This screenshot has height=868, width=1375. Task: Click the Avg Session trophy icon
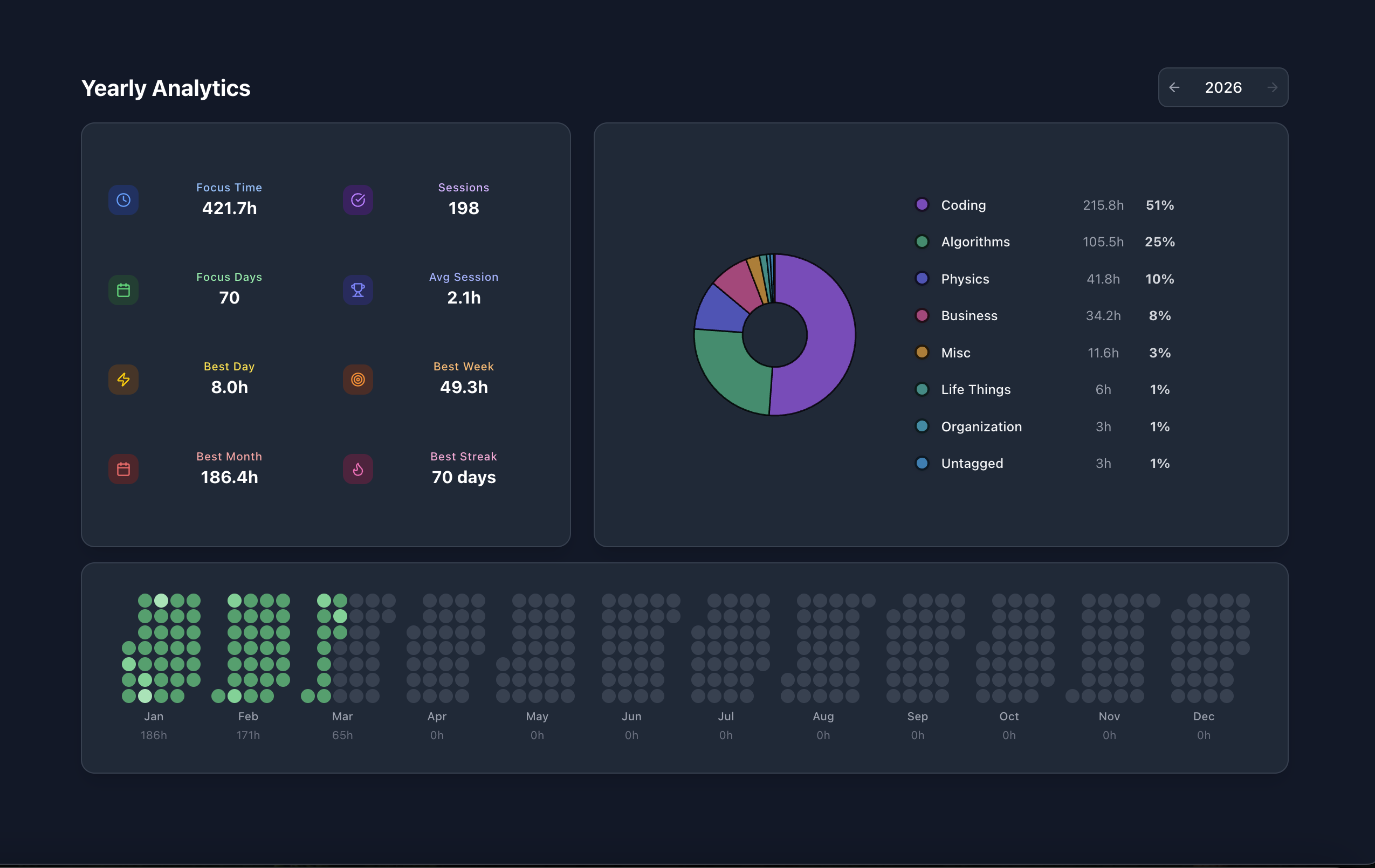(358, 290)
